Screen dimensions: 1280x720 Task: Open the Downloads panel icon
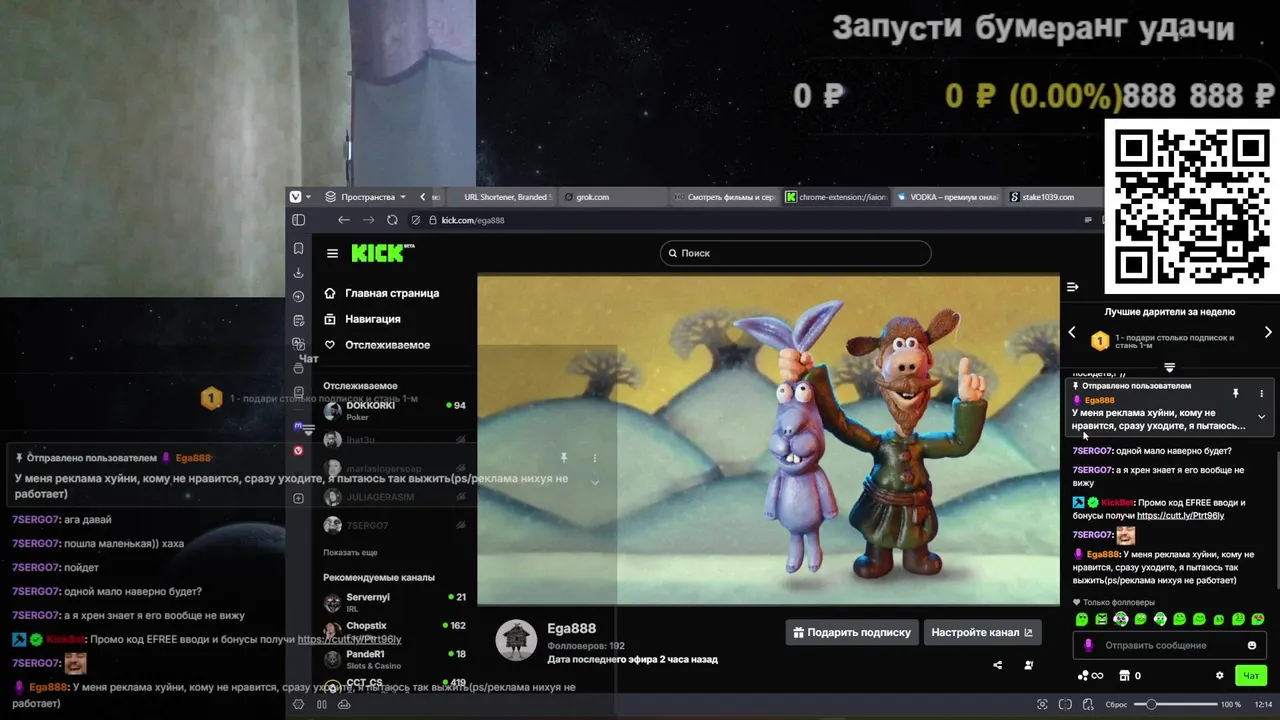tap(298, 272)
